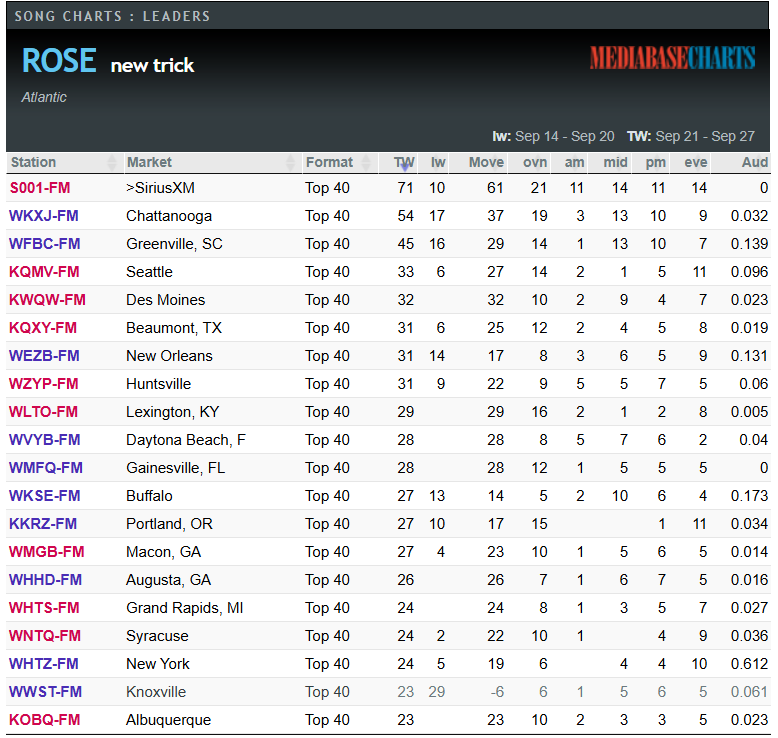Viewport: 778px width, 738px height.
Task: Open the KQMV-FM station link
Action: tap(44, 272)
